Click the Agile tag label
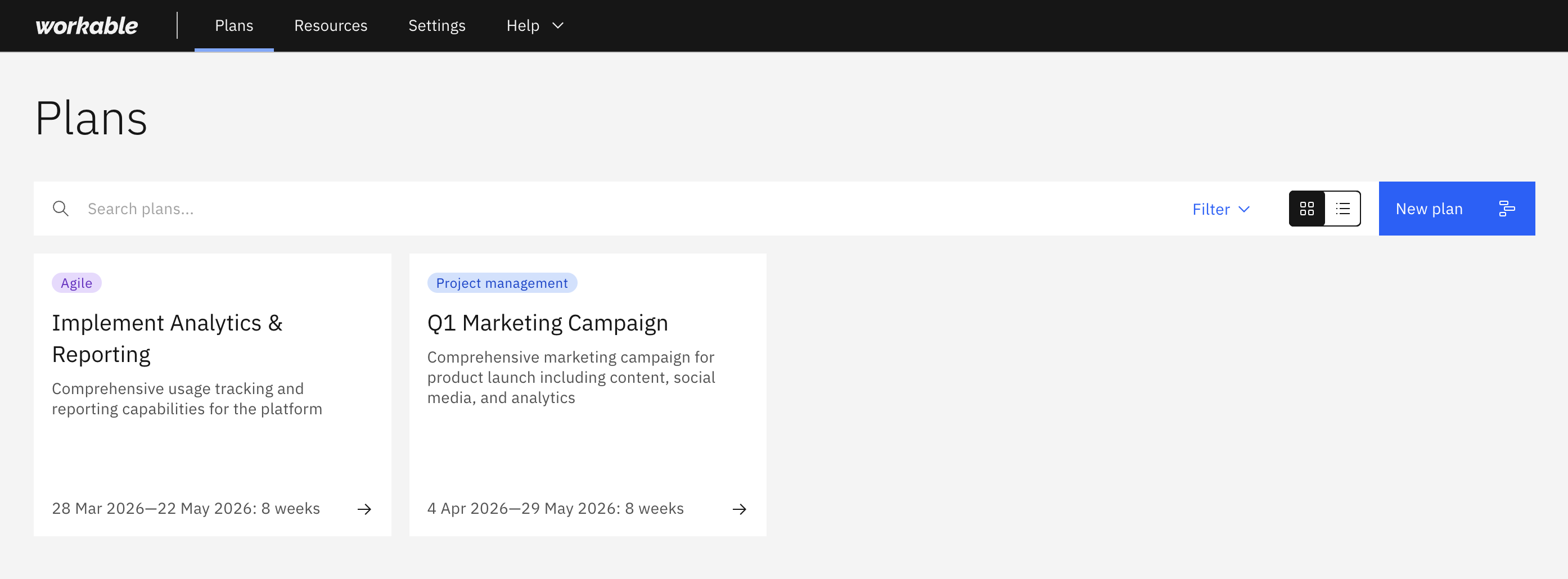This screenshot has width=1568, height=579. point(76,283)
